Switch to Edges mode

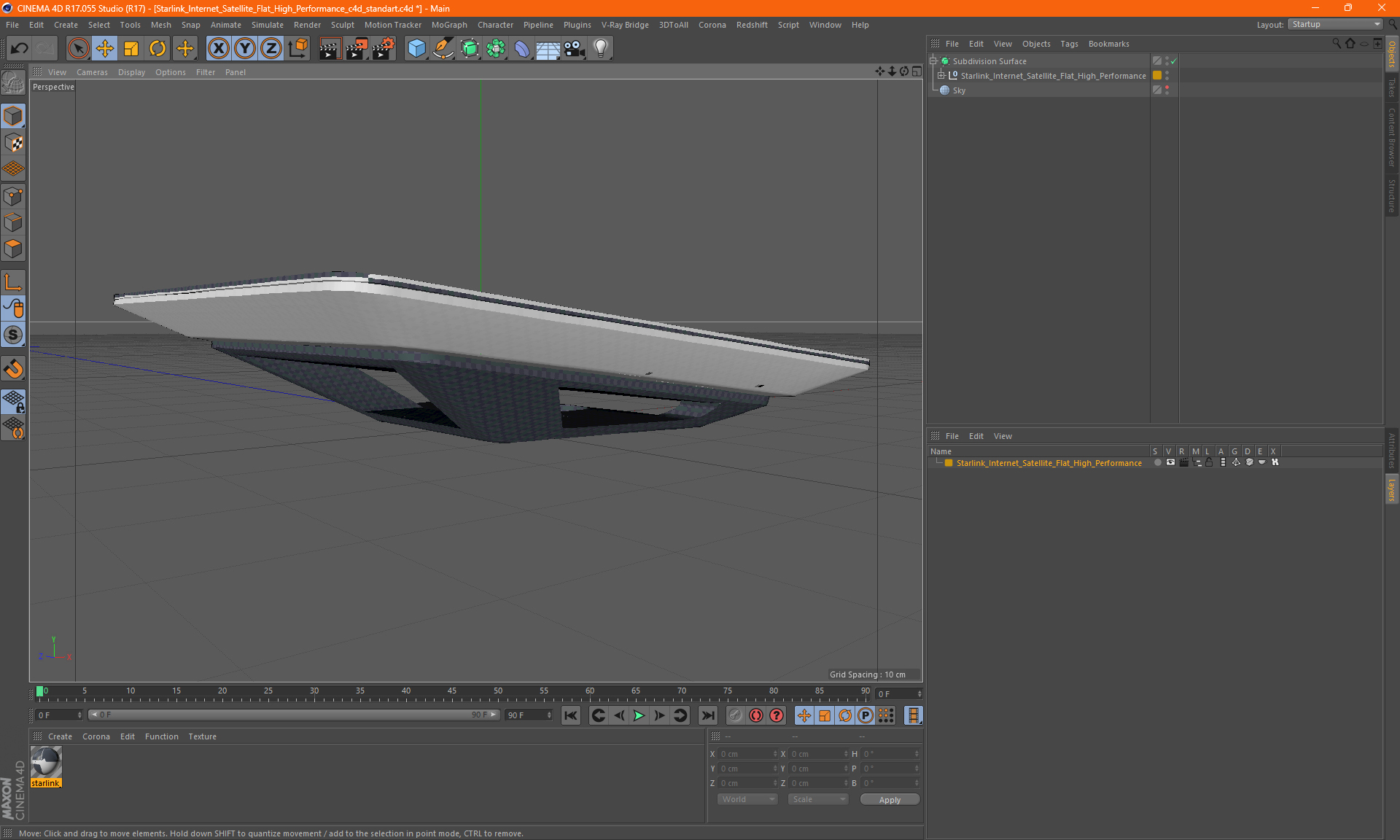(13, 222)
